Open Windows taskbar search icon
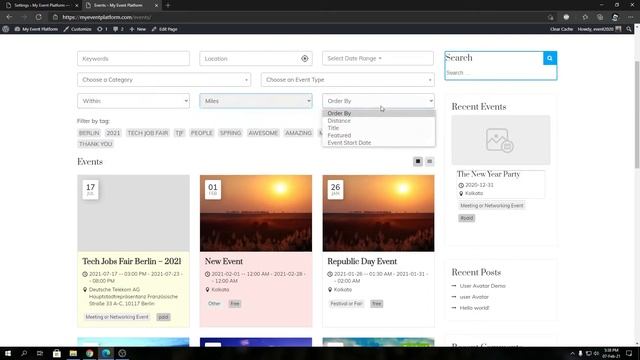The image size is (640, 360). pos(24,353)
